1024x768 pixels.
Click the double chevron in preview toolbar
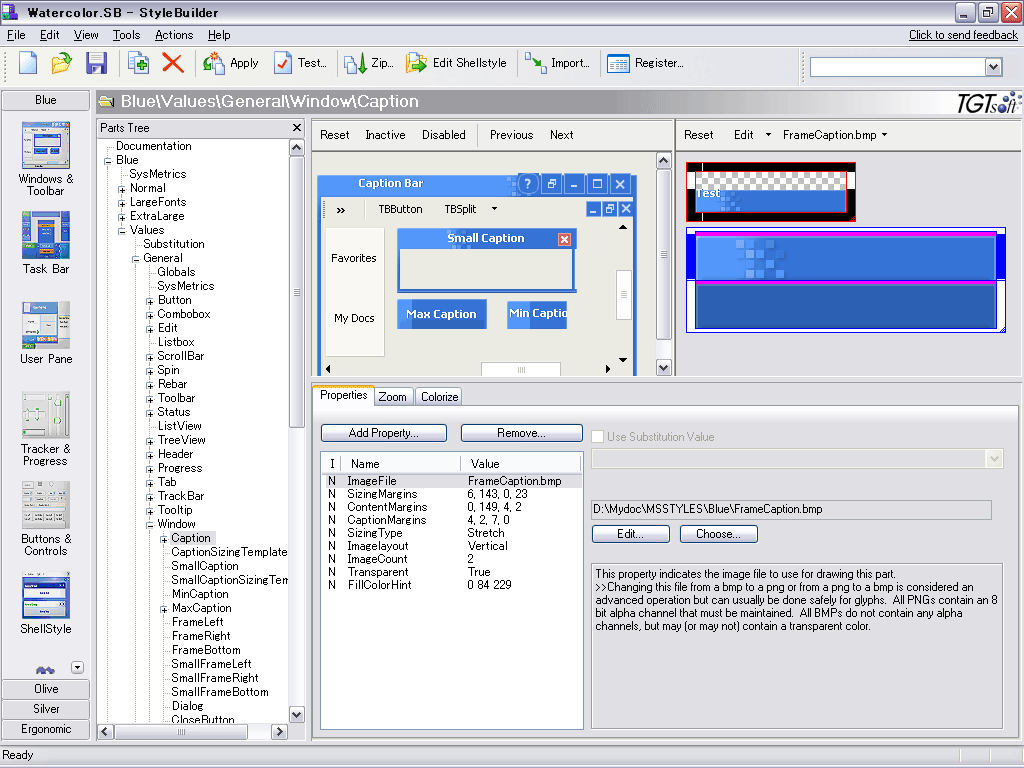coord(341,210)
